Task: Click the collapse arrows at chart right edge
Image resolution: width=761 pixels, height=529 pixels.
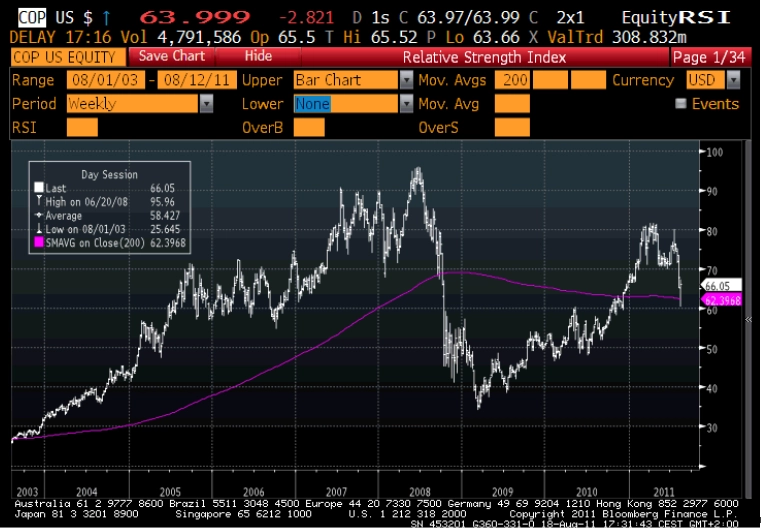Action: [750, 319]
